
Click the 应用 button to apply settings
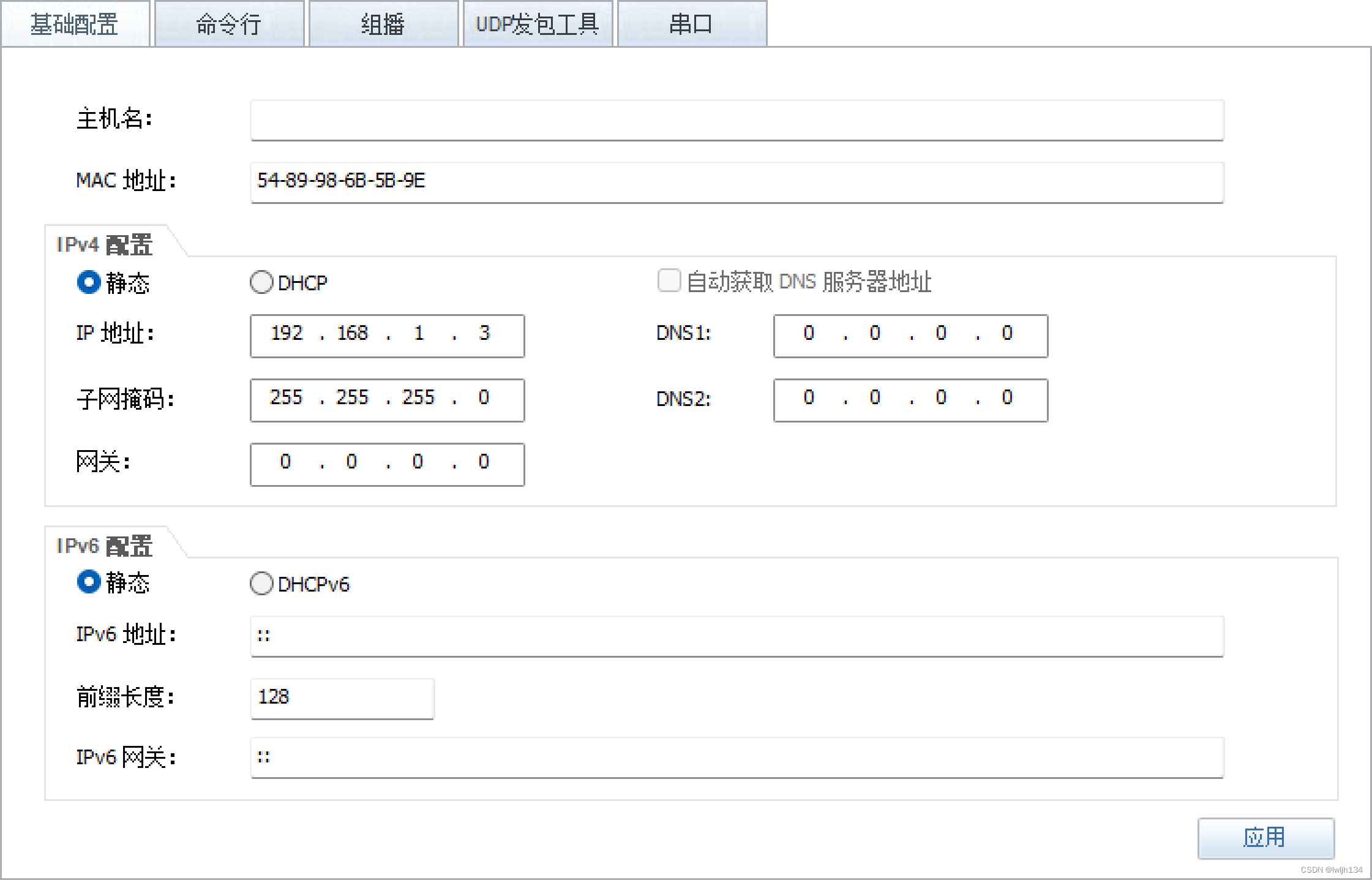1265,838
